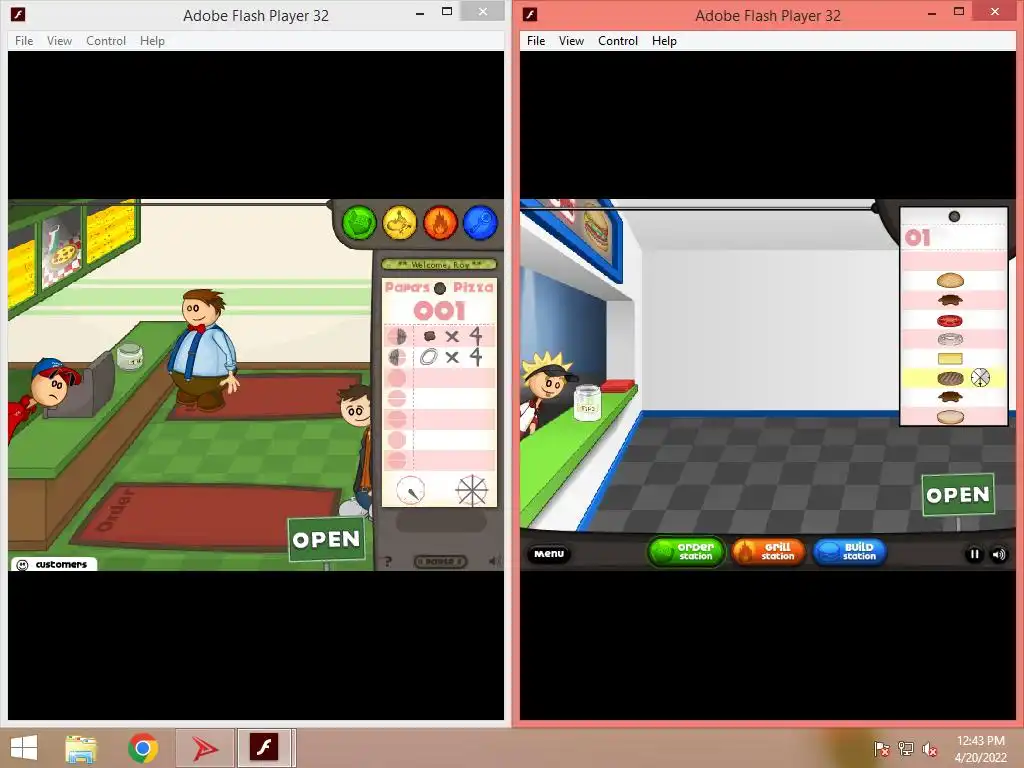The height and width of the screenshot is (768, 1024).
Task: Switch to the Grill Station
Action: [x=768, y=552]
